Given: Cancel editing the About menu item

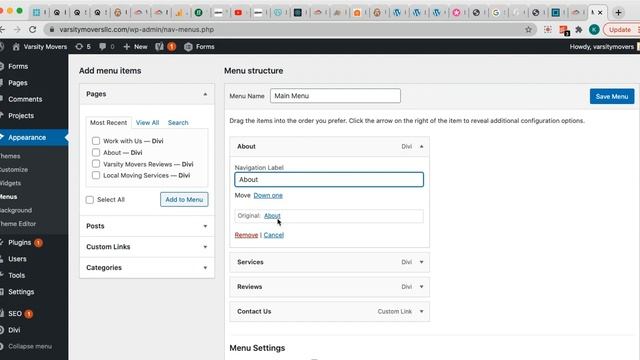Looking at the screenshot, I should [273, 235].
